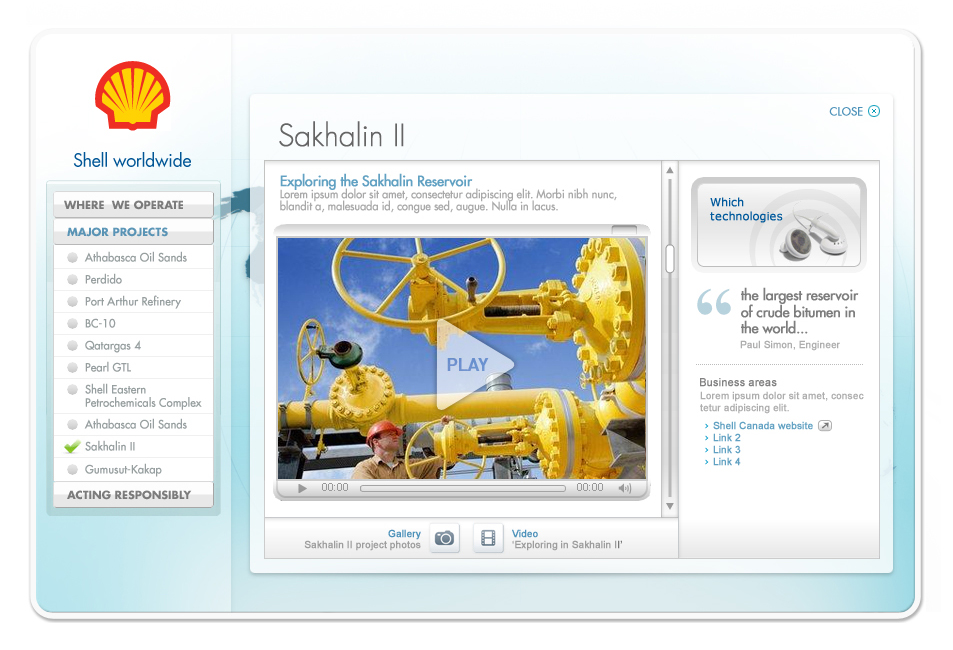Click the video progress seek bar
This screenshot has width=953, height=650.
pyautogui.click(x=462, y=488)
